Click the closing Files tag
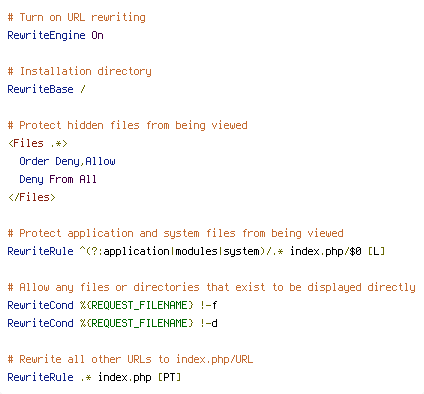The height and width of the screenshot is (394, 424). (32, 197)
